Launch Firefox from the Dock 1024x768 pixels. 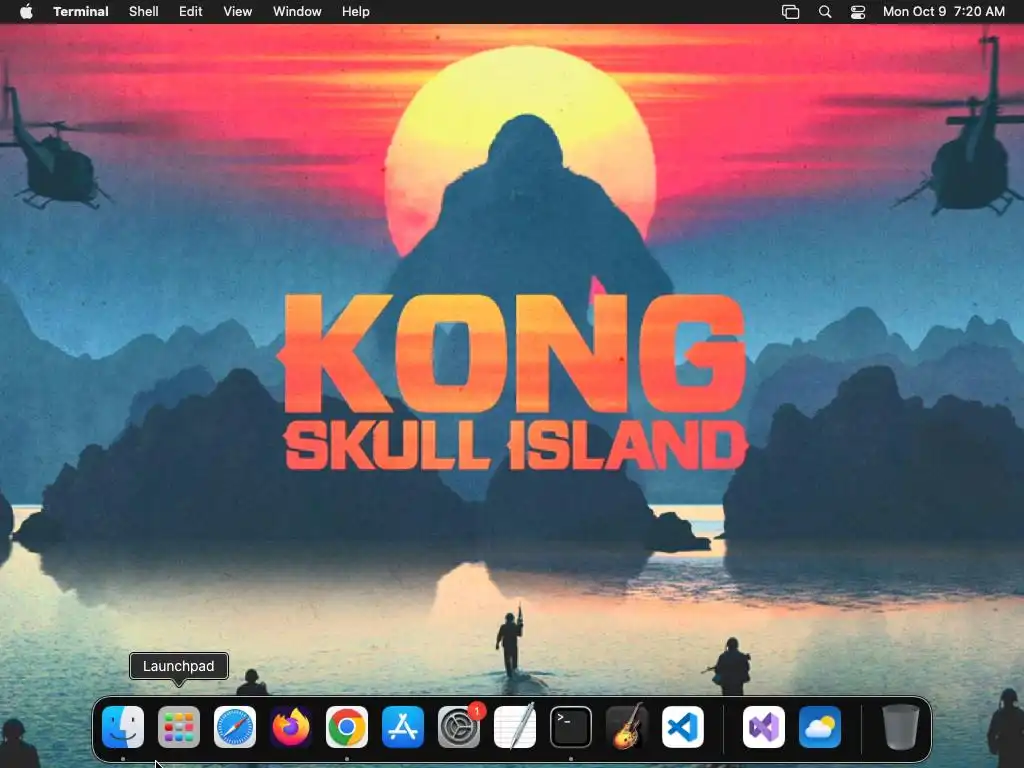click(x=291, y=726)
